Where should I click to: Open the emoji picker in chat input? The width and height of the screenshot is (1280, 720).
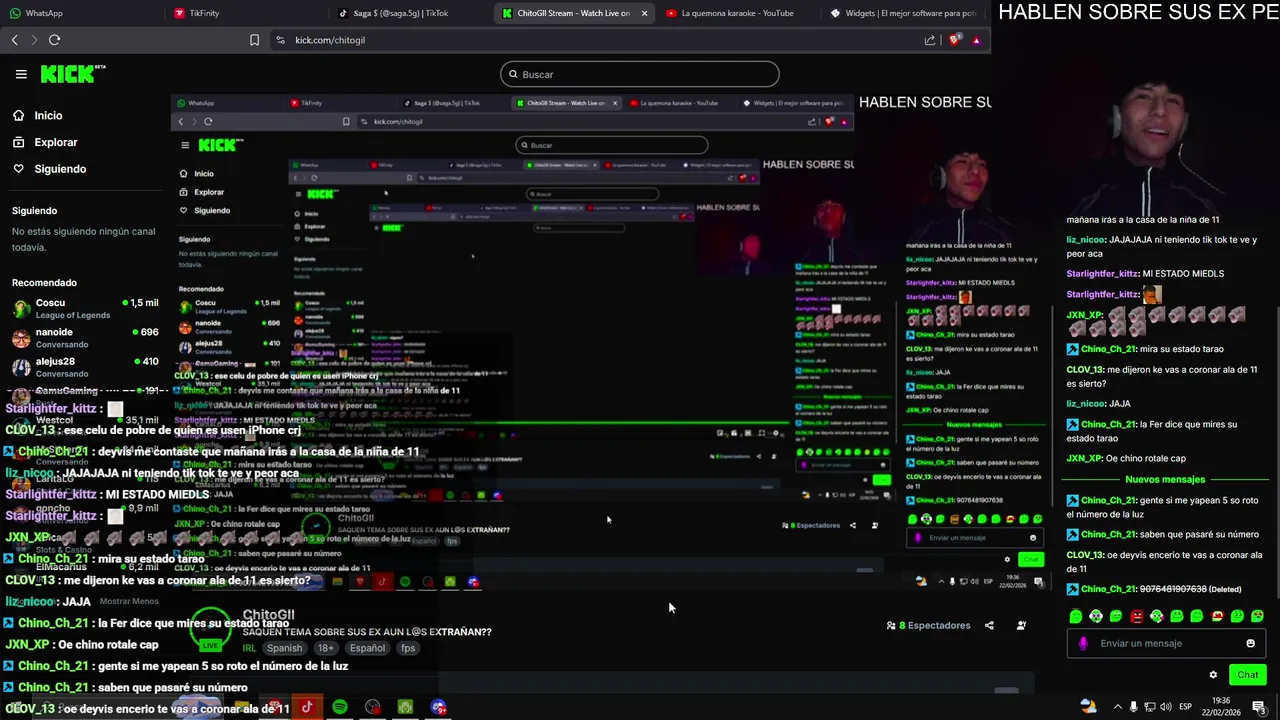[1250, 643]
